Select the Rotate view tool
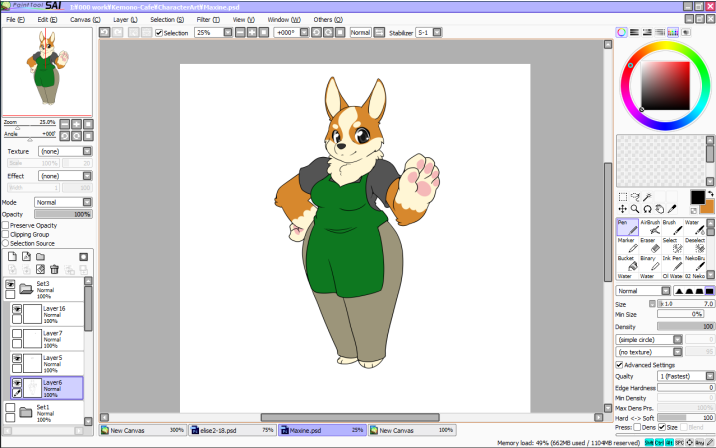 (x=647, y=209)
